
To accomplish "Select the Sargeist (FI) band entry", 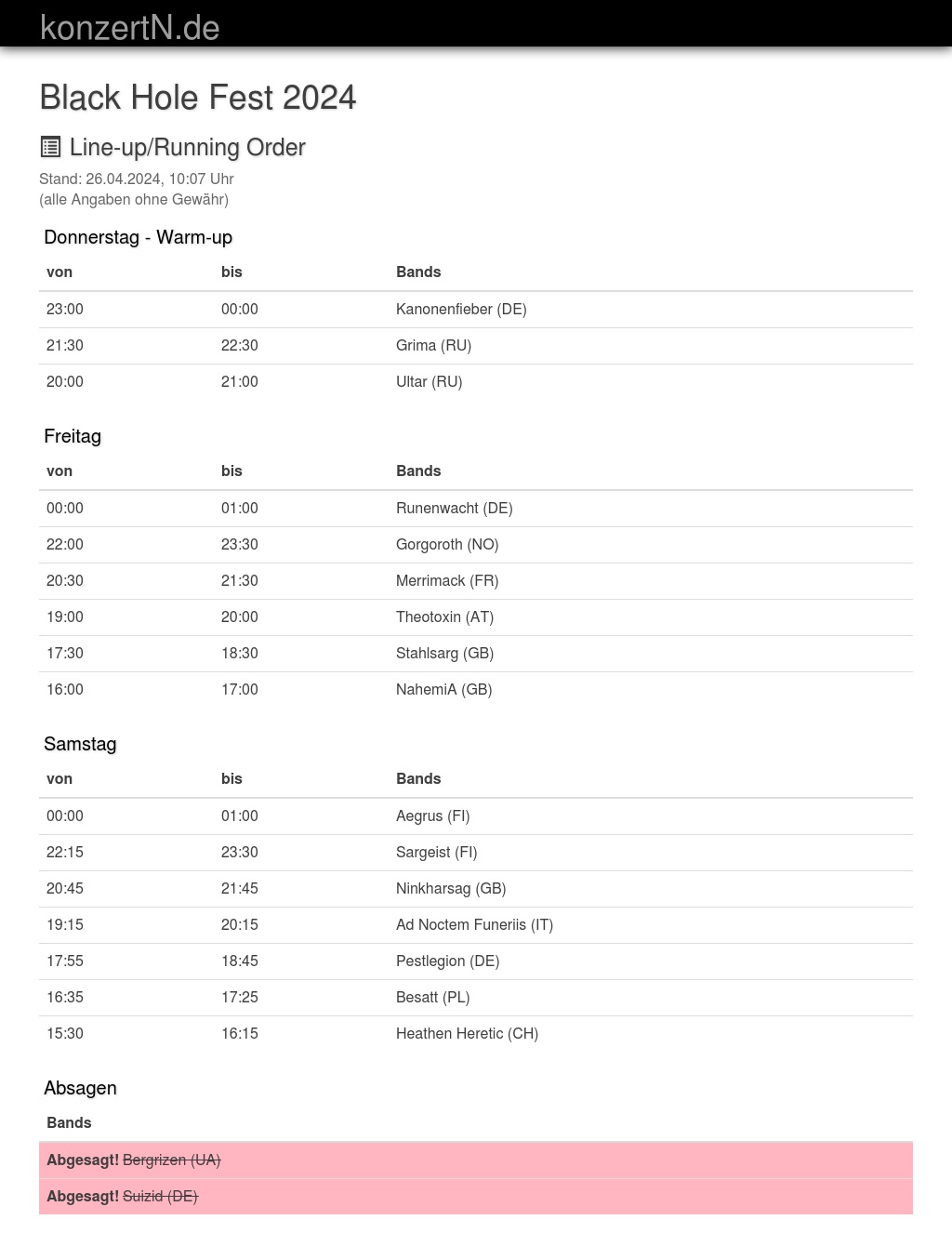I will pos(436,852).
